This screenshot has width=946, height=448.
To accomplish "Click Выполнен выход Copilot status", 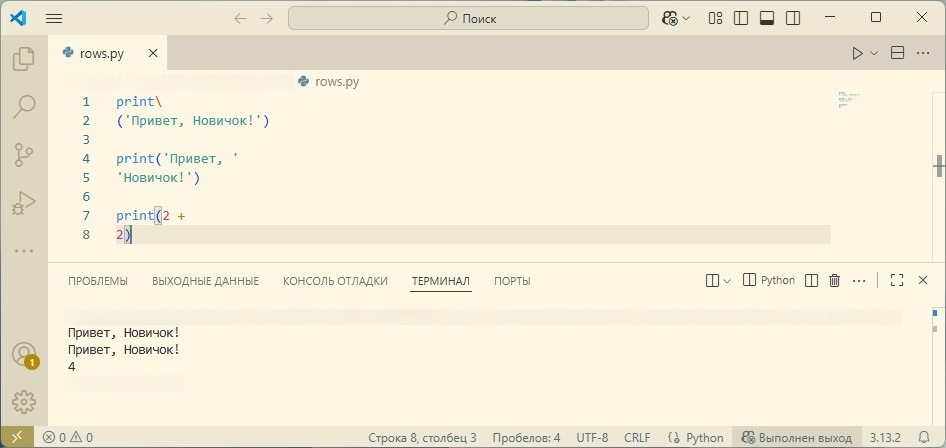I will (x=796, y=438).
